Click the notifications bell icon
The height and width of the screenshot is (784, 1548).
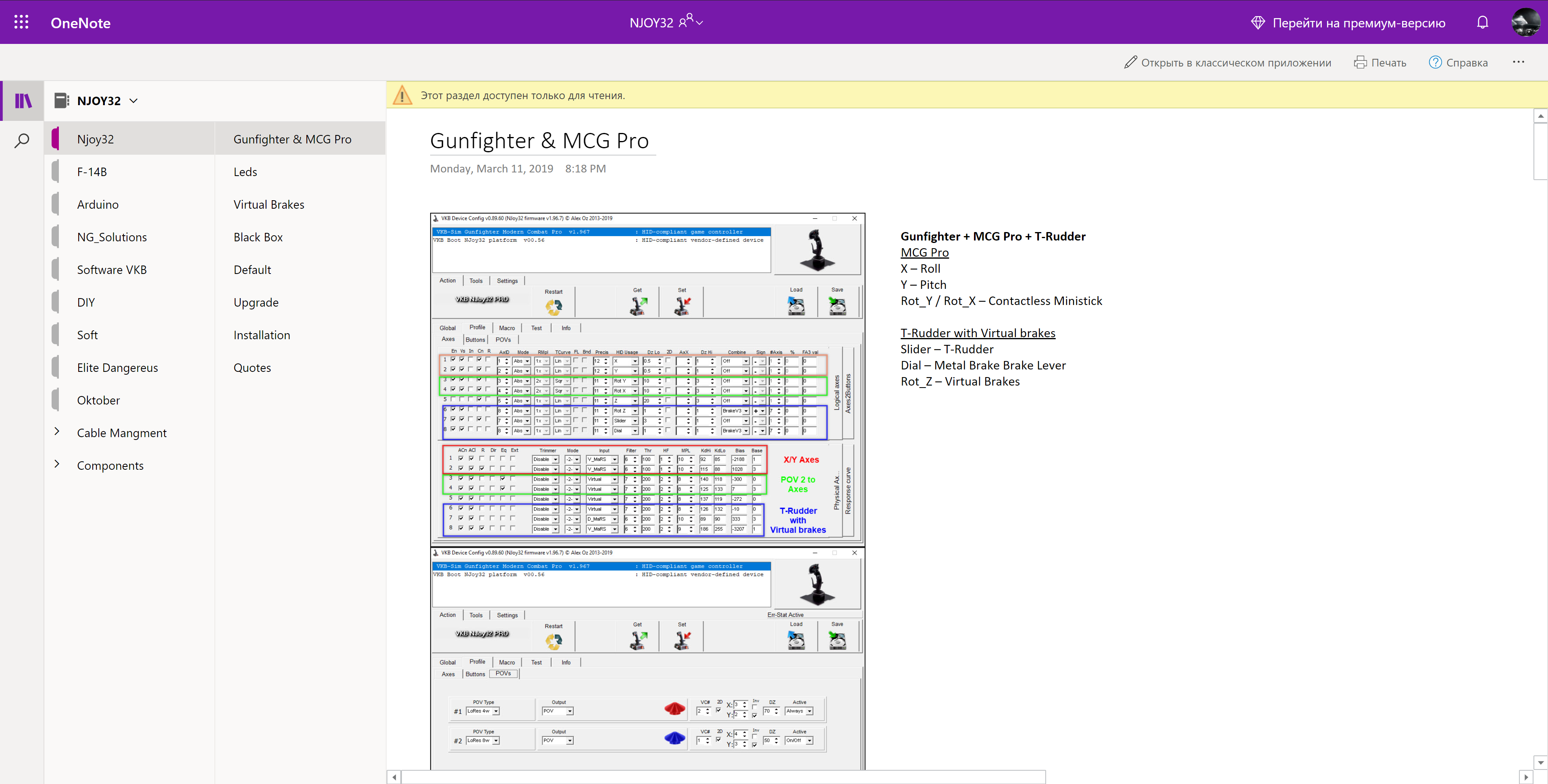click(1483, 22)
